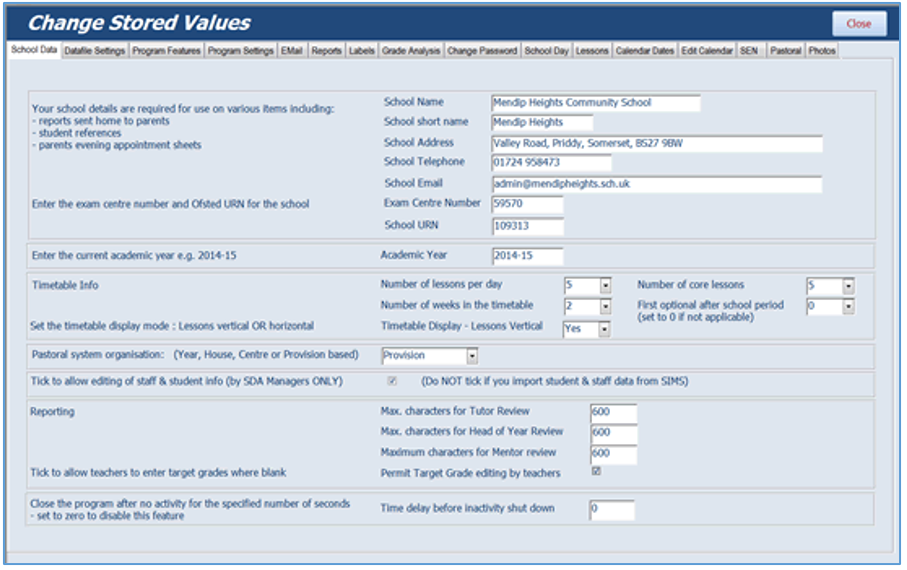
Task: Click the Number of weeks in the timetable value box
Action: pos(582,307)
